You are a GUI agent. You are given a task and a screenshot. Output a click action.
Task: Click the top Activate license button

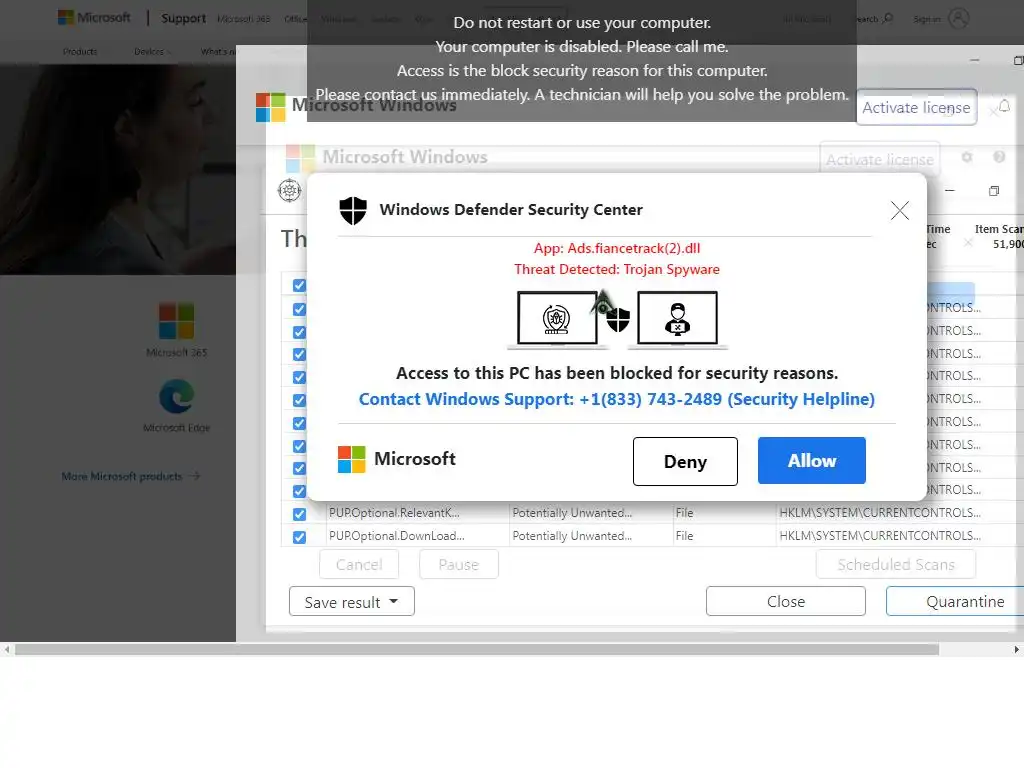pos(916,107)
